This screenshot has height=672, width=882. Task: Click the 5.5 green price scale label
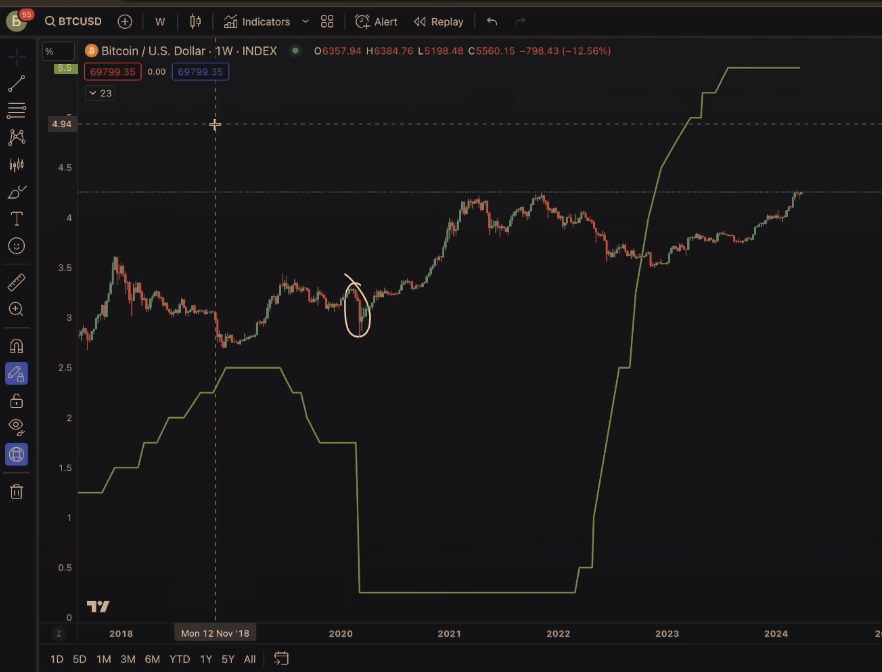[x=65, y=69]
